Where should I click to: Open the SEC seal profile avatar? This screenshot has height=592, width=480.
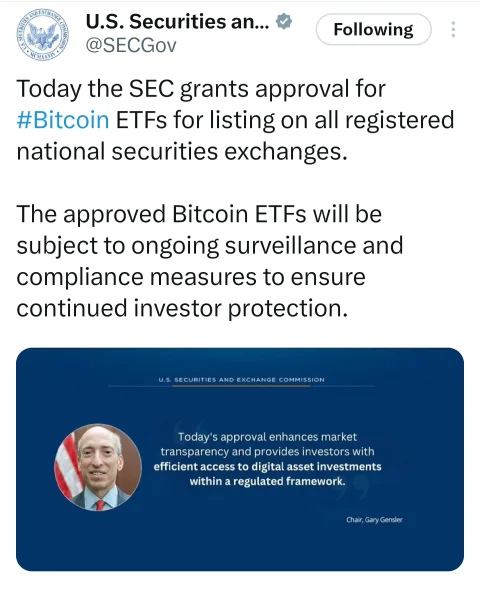[42, 35]
